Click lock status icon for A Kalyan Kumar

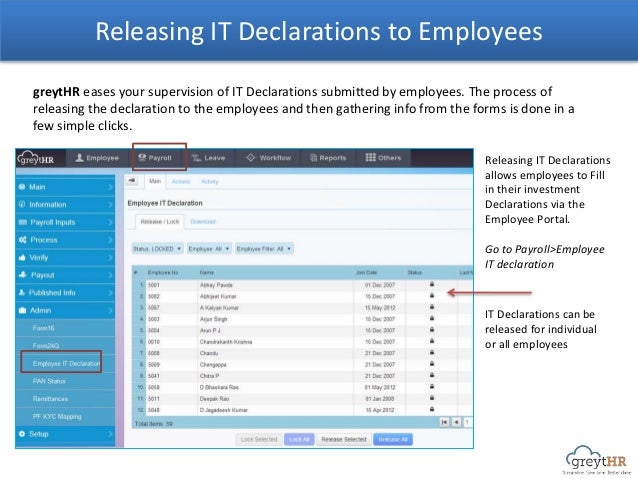pos(432,307)
